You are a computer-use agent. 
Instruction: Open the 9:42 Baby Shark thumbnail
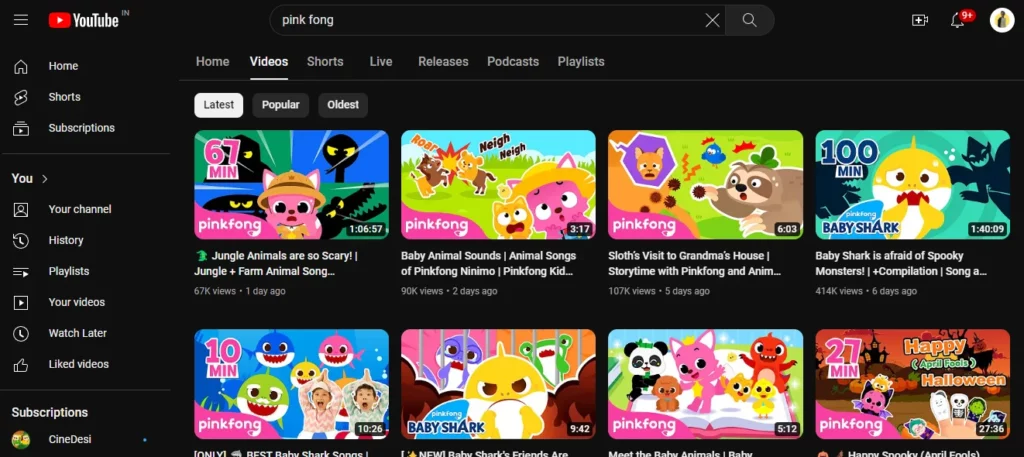[x=498, y=384]
